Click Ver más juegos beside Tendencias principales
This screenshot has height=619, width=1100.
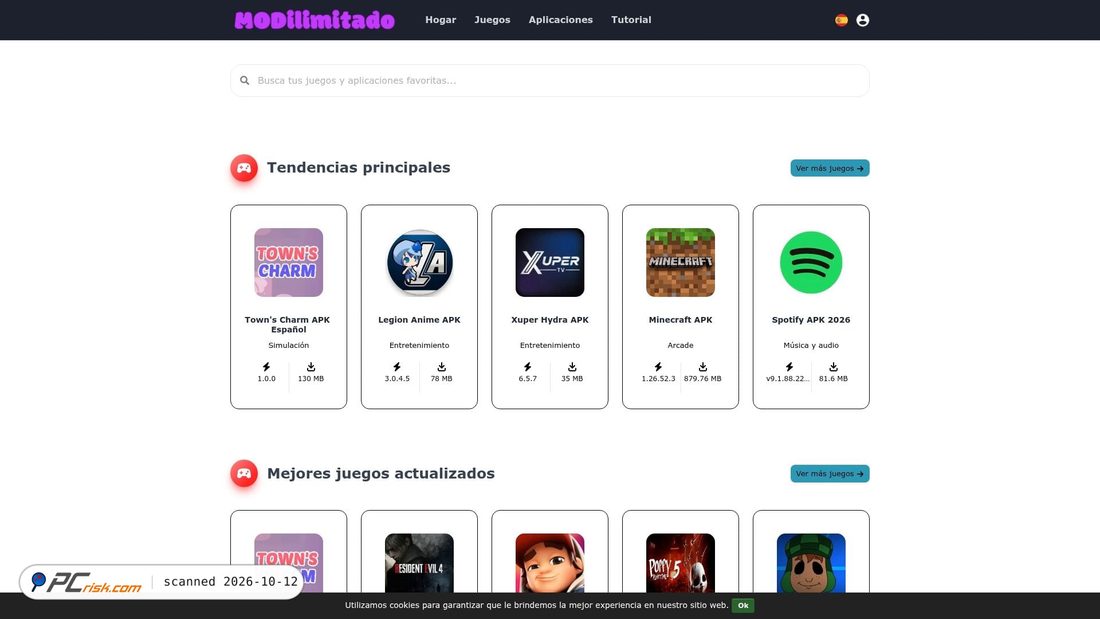[x=830, y=168]
